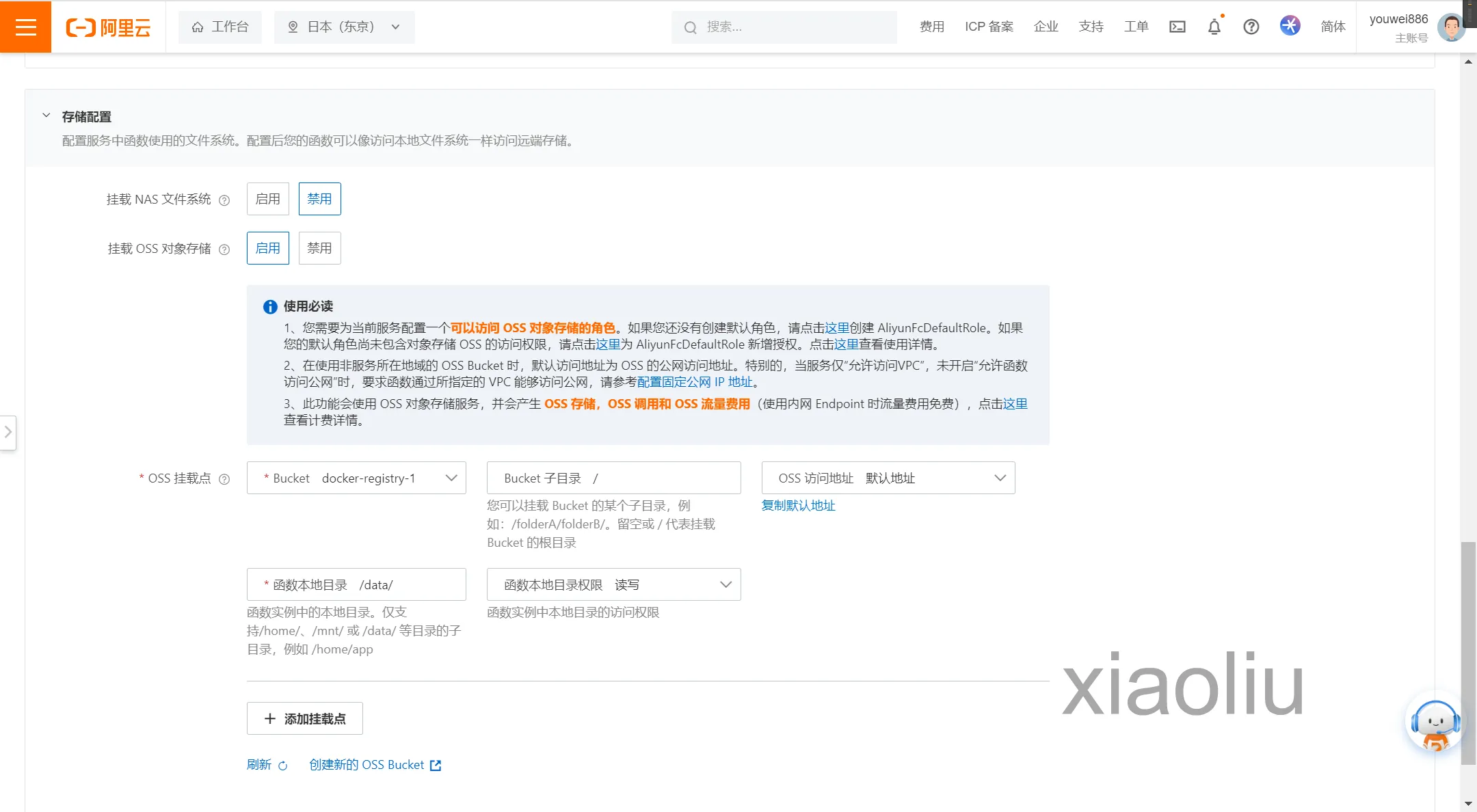Open the 企业 menu
1477x812 pixels.
[x=1046, y=27]
